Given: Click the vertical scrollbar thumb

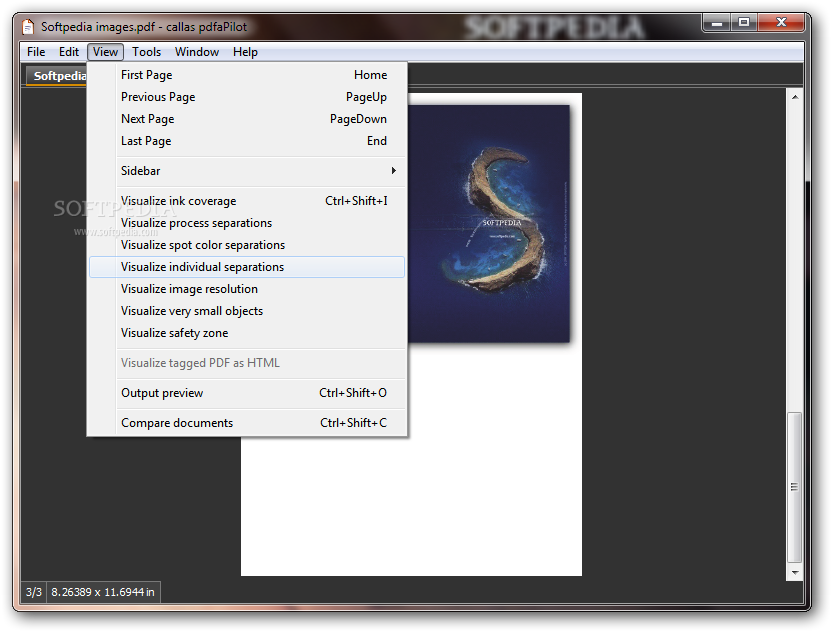Looking at the screenshot, I should pos(795,487).
